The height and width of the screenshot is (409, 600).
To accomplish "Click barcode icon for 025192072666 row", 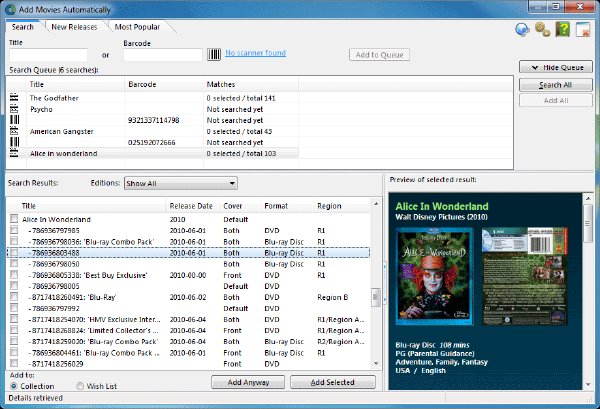I will pyautogui.click(x=15, y=142).
